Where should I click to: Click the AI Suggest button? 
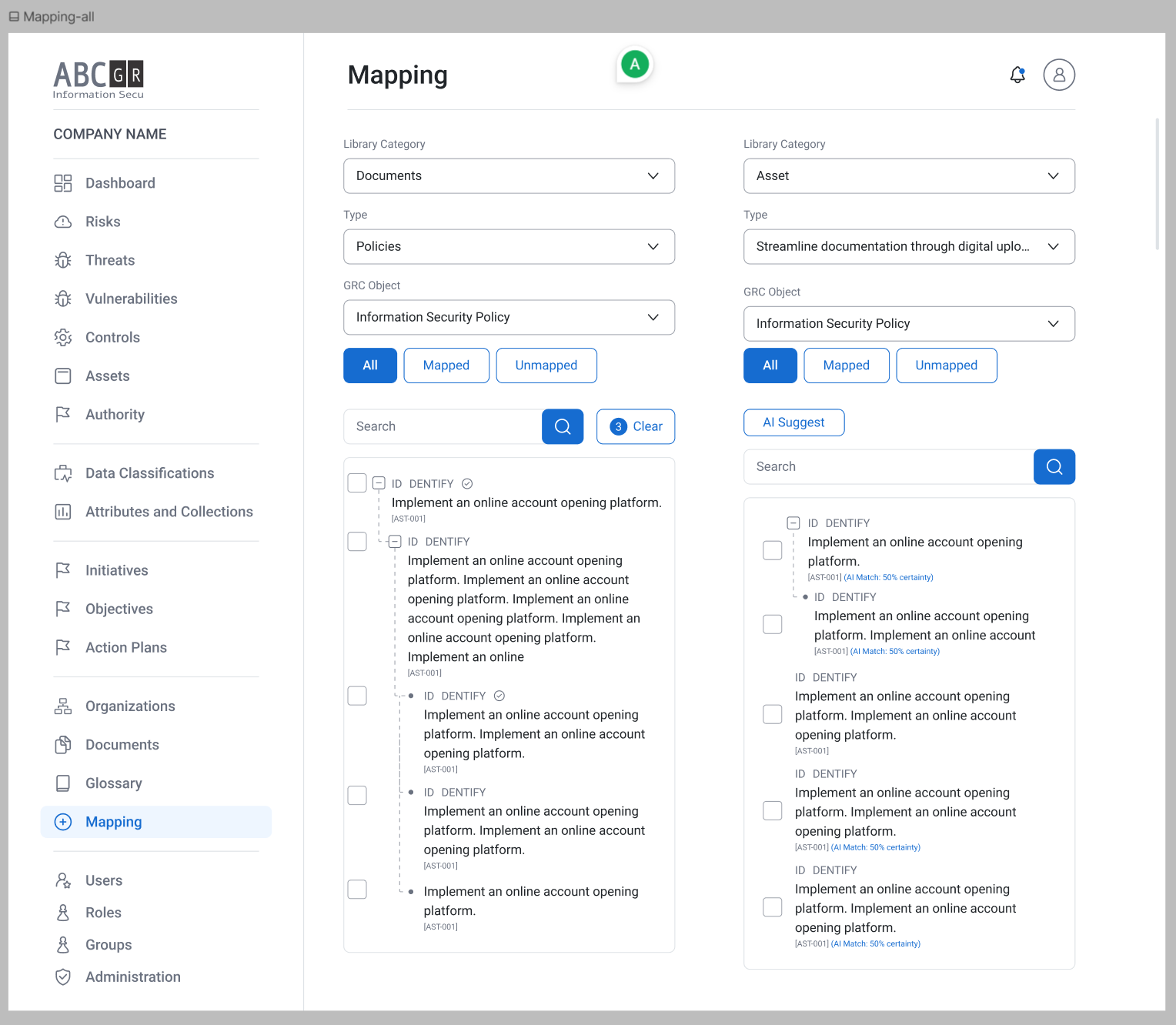pyautogui.click(x=793, y=422)
